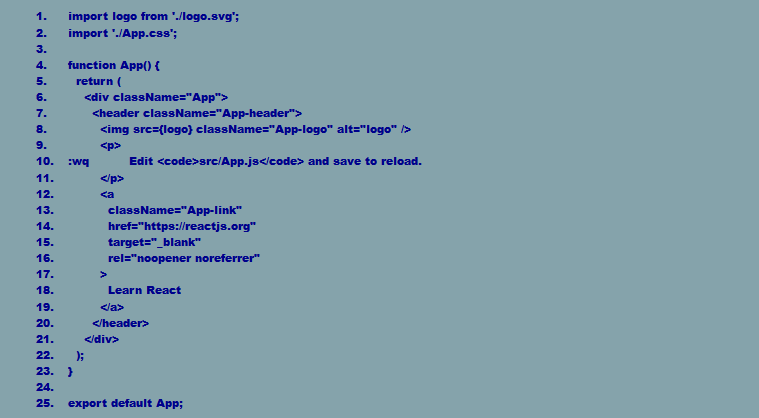Click the Learn React text
The width and height of the screenshot is (759, 418).
point(144,290)
